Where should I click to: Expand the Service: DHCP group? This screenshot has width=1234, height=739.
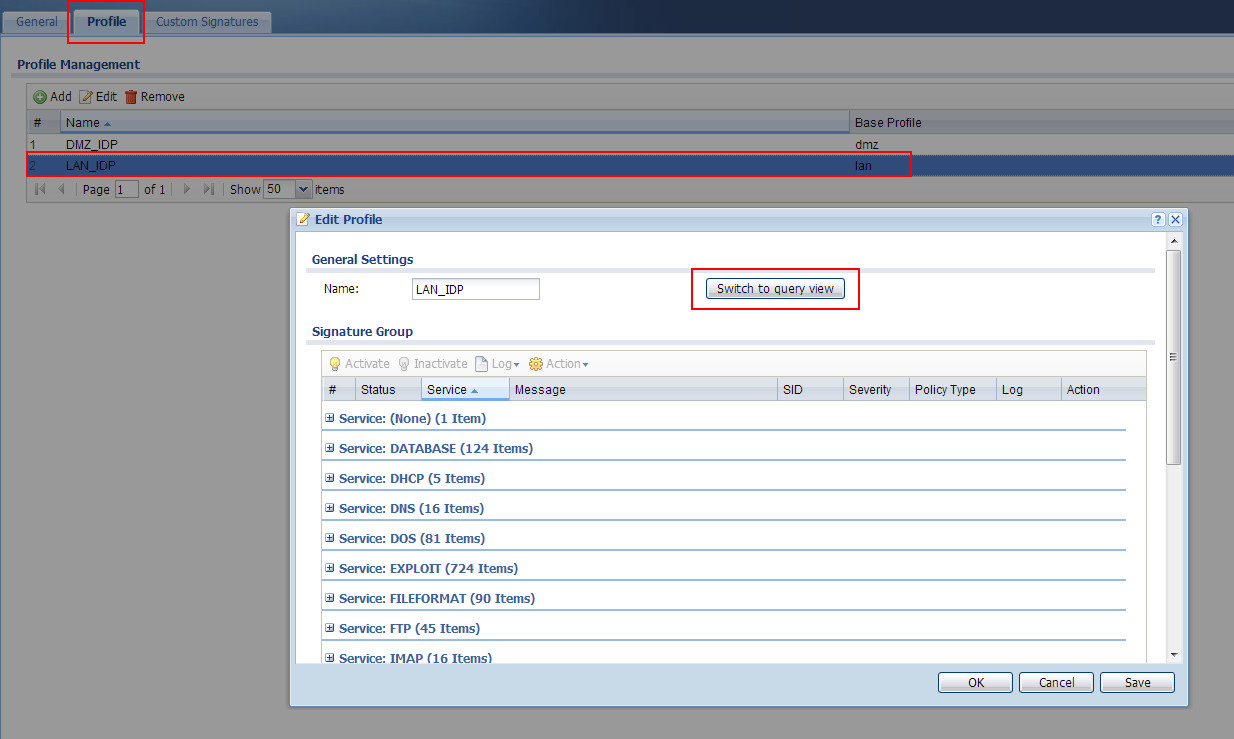tap(330, 478)
